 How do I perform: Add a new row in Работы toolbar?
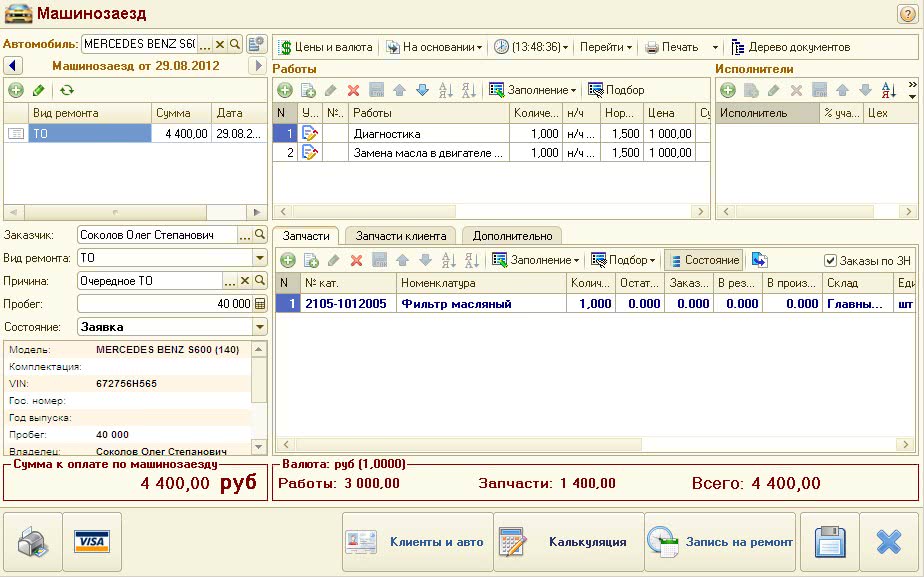285,90
